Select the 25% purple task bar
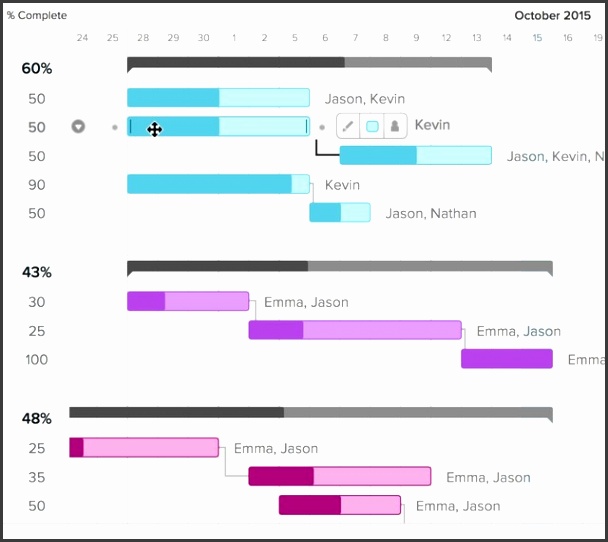Image resolution: width=608 pixels, height=542 pixels. coord(355,330)
